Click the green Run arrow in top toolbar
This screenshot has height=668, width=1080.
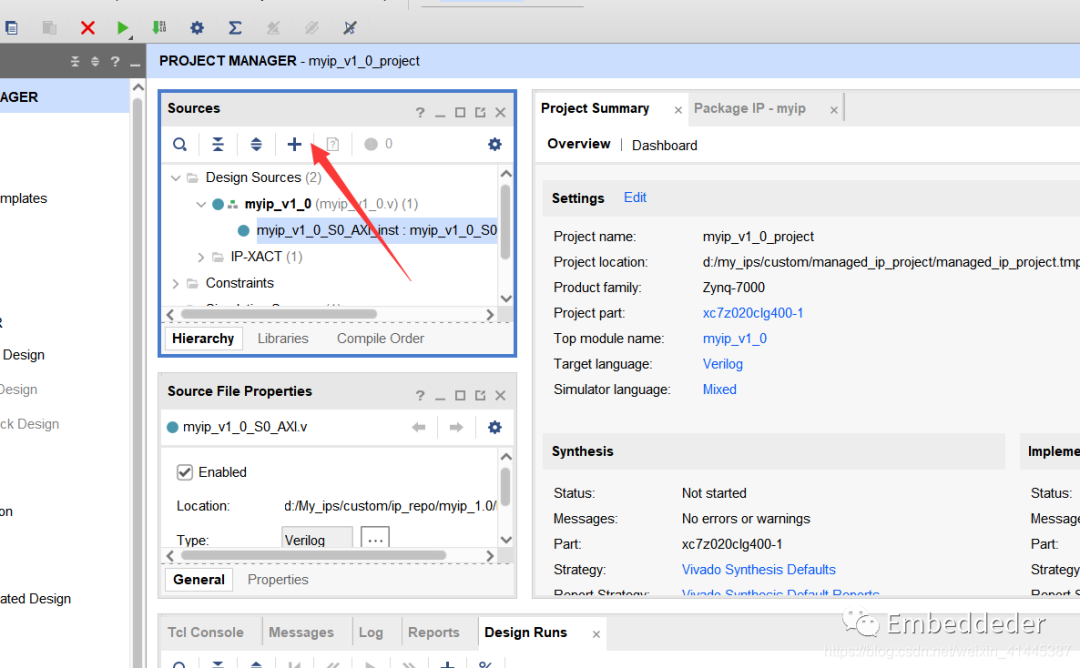[123, 28]
